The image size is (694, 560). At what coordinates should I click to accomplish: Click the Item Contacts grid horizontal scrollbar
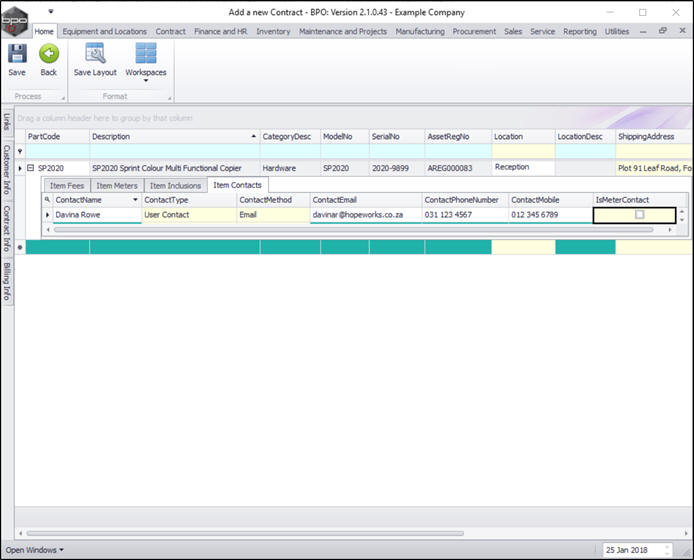point(354,229)
